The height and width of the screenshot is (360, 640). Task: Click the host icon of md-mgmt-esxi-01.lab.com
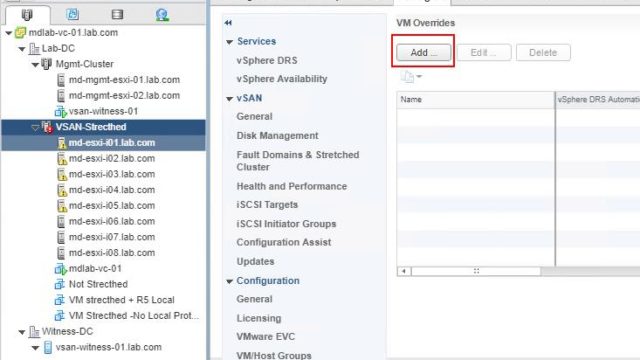[61, 80]
